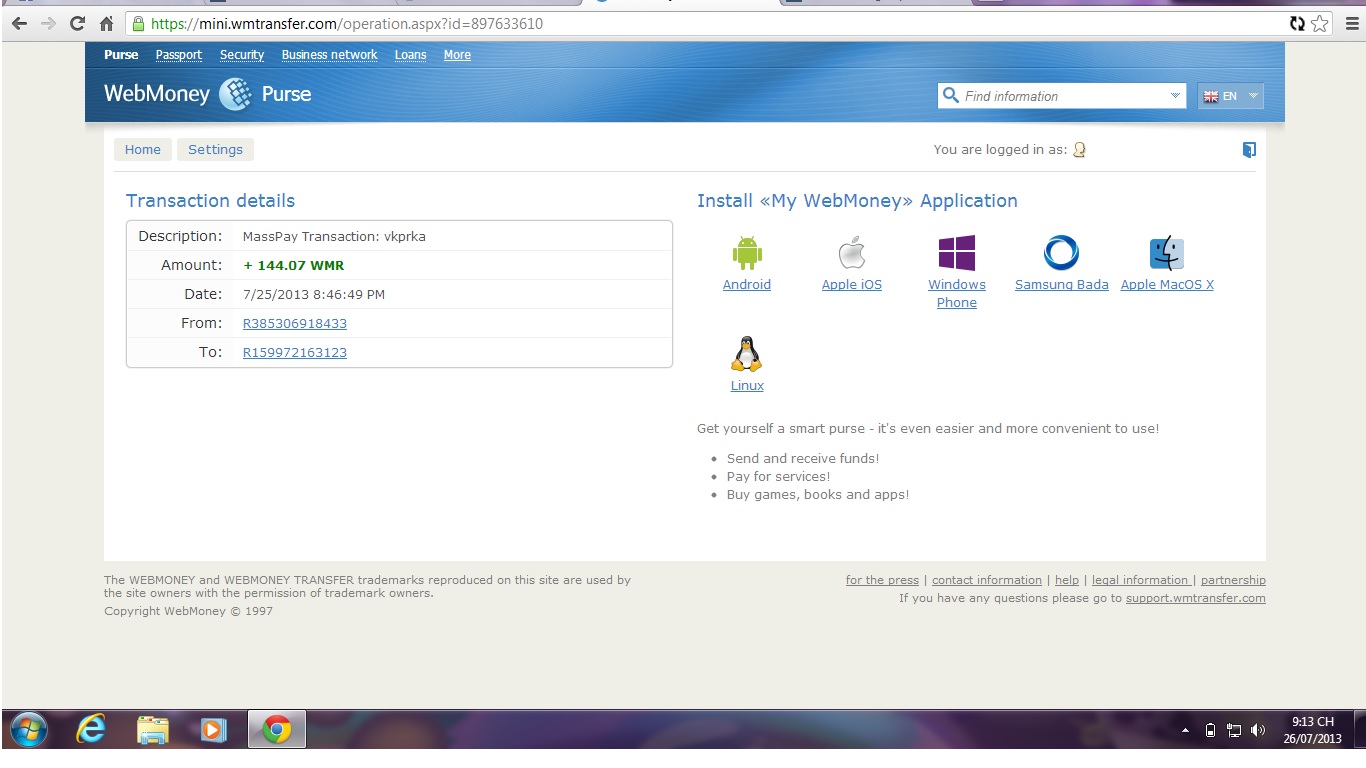Click the date '7/25/2013 8:46:49 PM'
The height and width of the screenshot is (768, 1366).
coord(314,295)
